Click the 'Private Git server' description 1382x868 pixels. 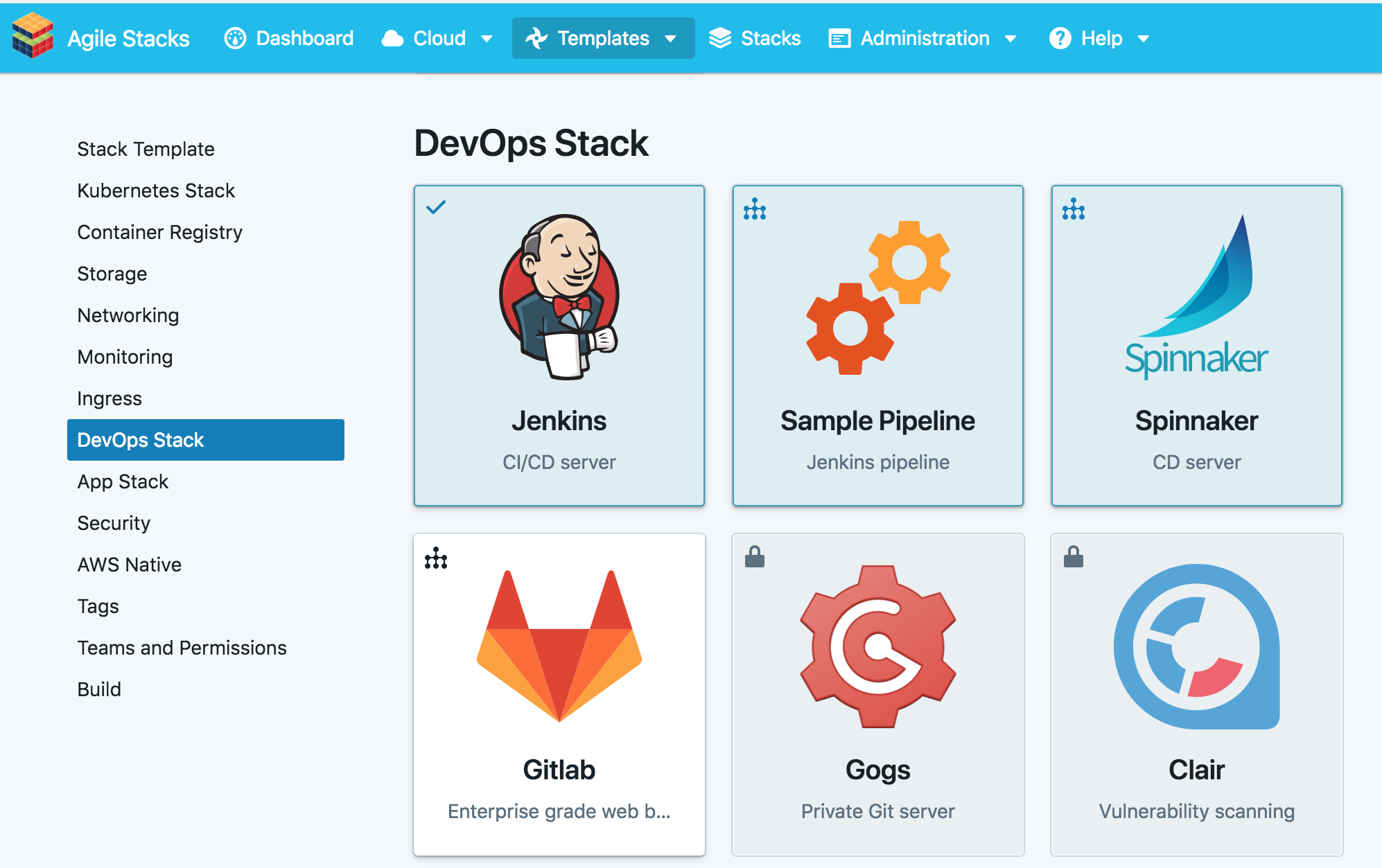878,811
